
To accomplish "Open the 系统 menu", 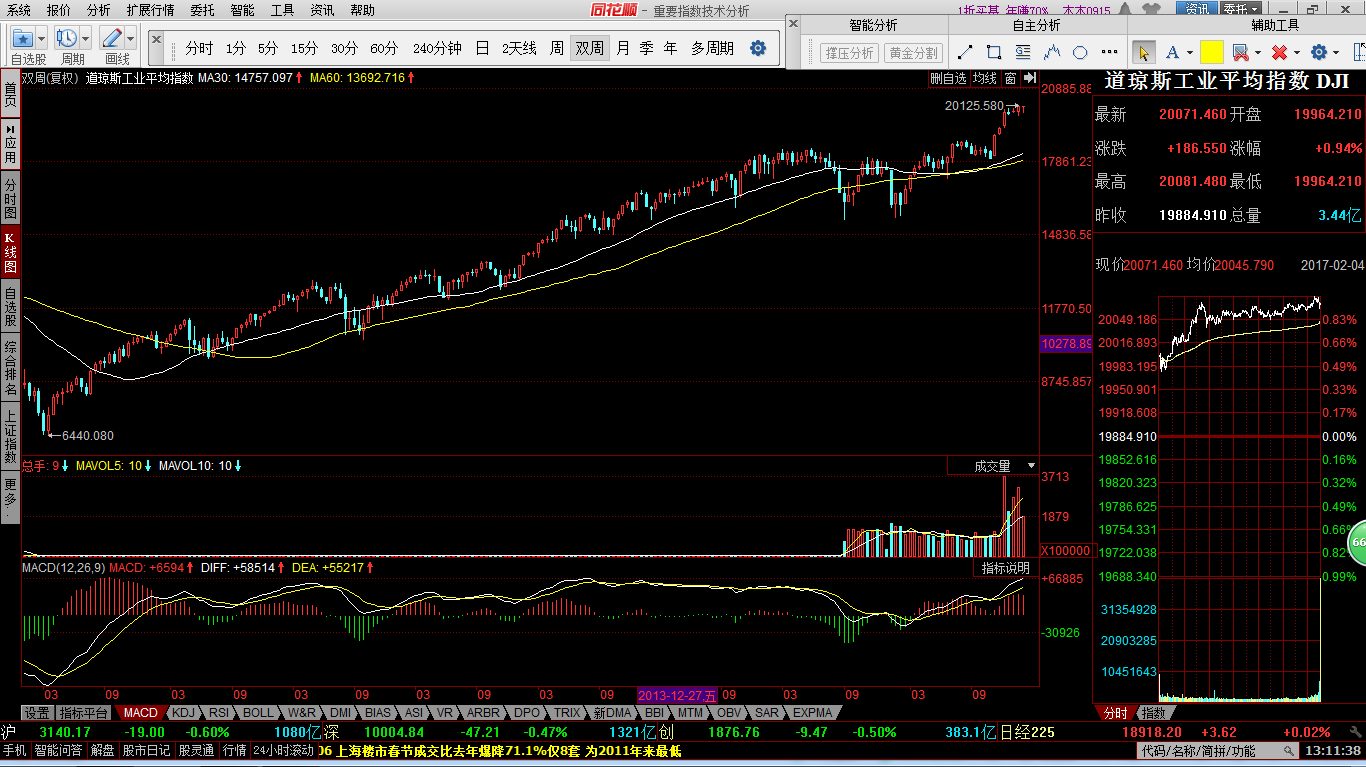I will 18,10.
